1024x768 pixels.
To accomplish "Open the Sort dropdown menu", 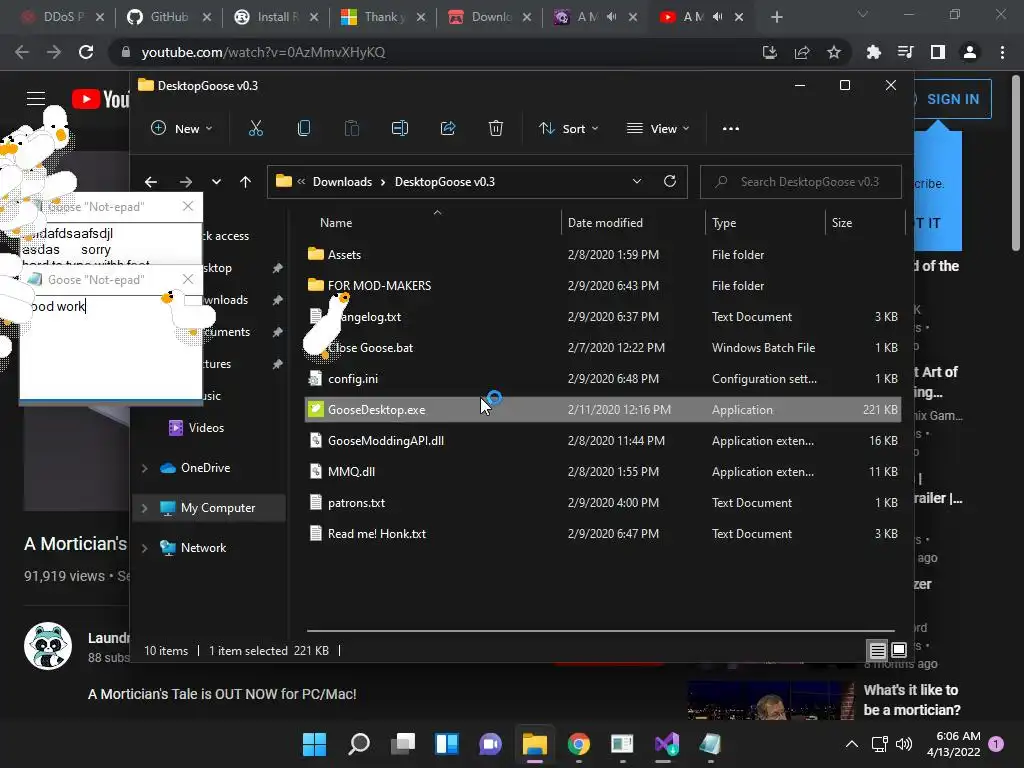I will pos(568,129).
